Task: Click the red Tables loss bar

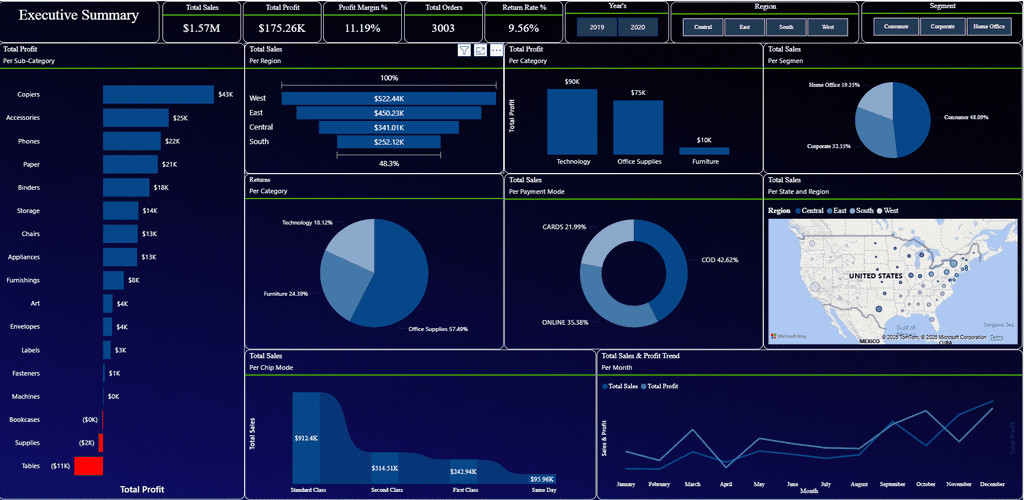Action: tap(88, 466)
